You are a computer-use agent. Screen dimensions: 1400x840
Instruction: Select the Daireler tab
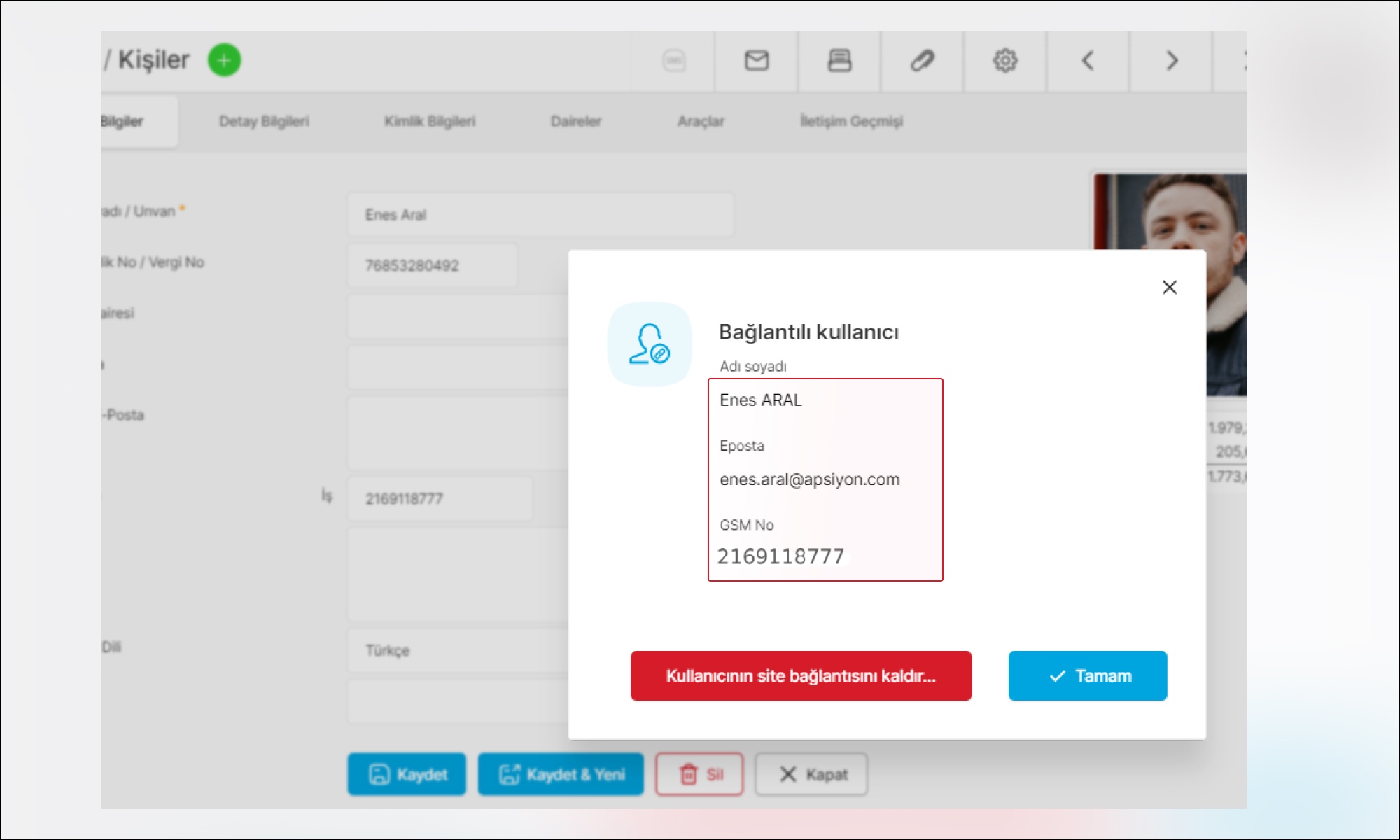(x=575, y=121)
